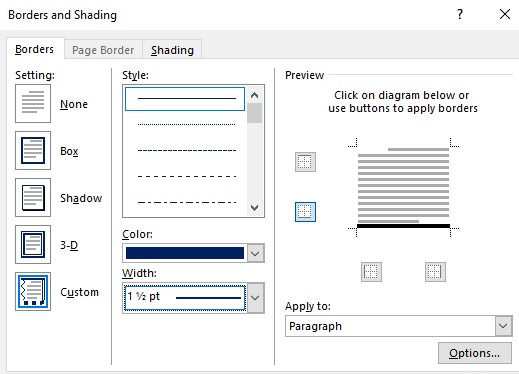Screen dimensions: 519x374
Task: Click the Custom setting label
Action: pos(79,292)
